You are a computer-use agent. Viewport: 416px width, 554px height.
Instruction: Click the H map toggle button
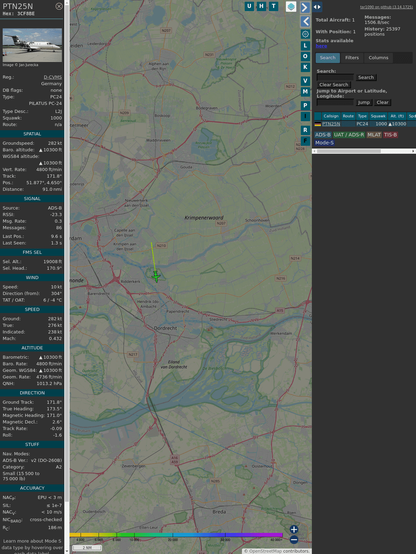(x=261, y=6)
